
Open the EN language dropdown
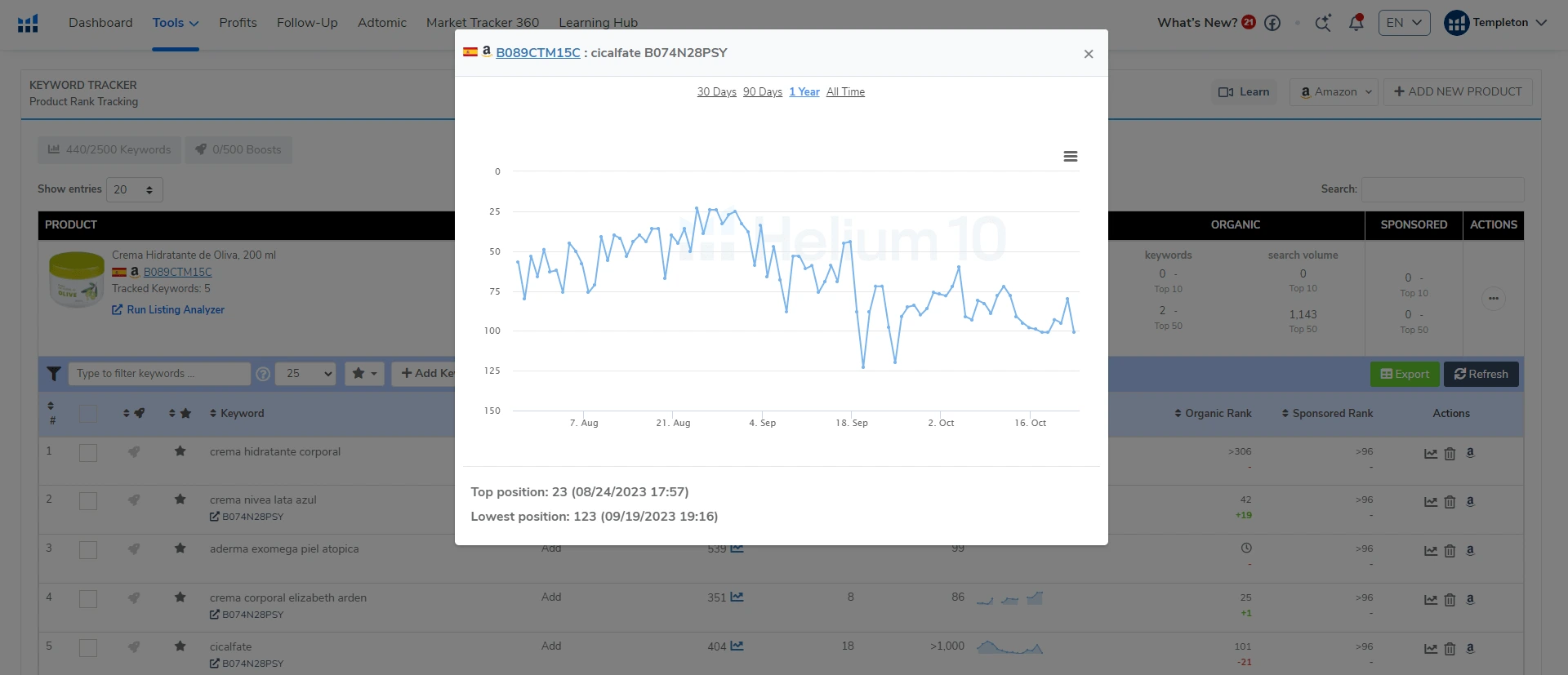pyautogui.click(x=1404, y=23)
